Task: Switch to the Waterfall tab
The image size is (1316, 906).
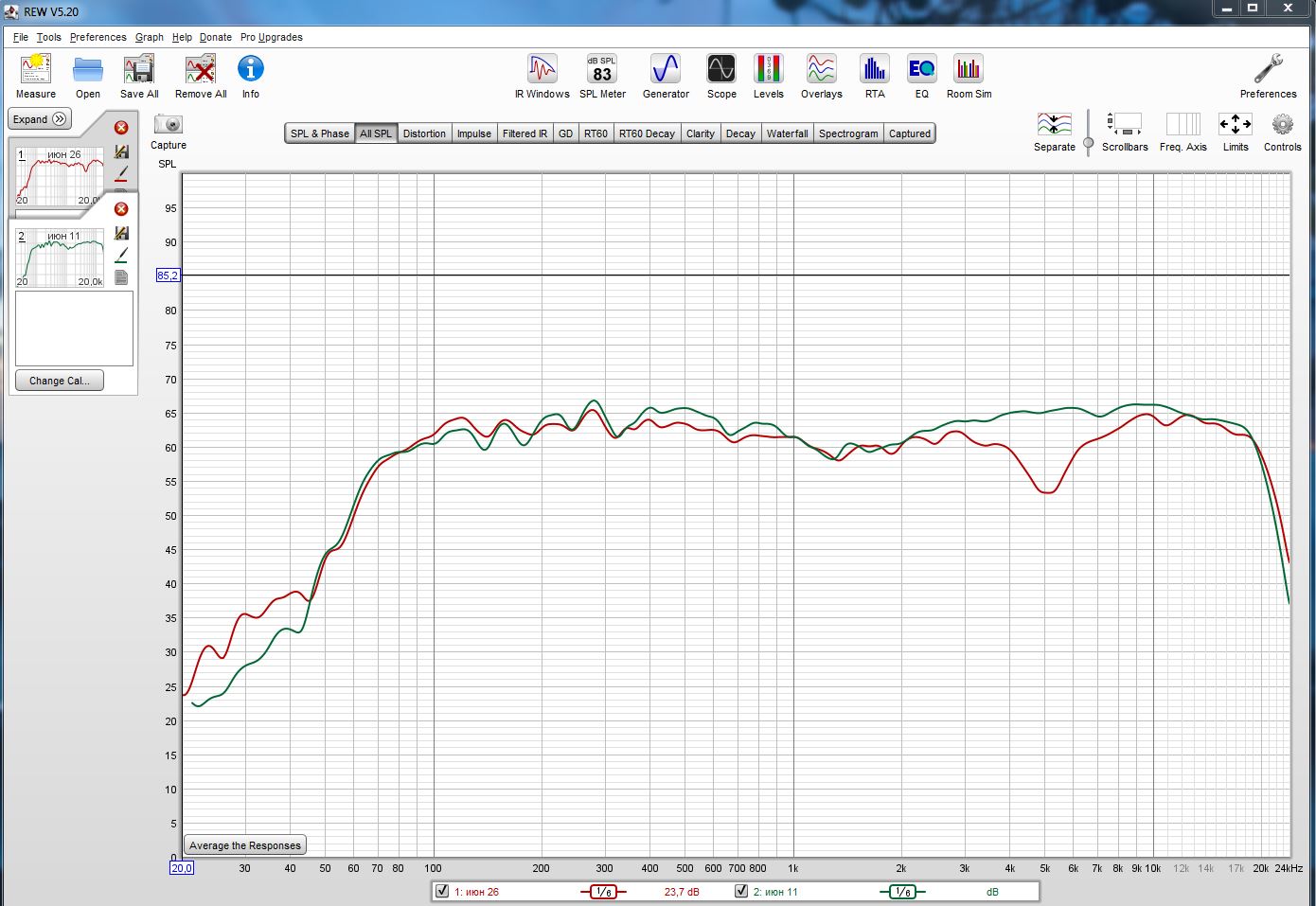Action: [x=787, y=133]
